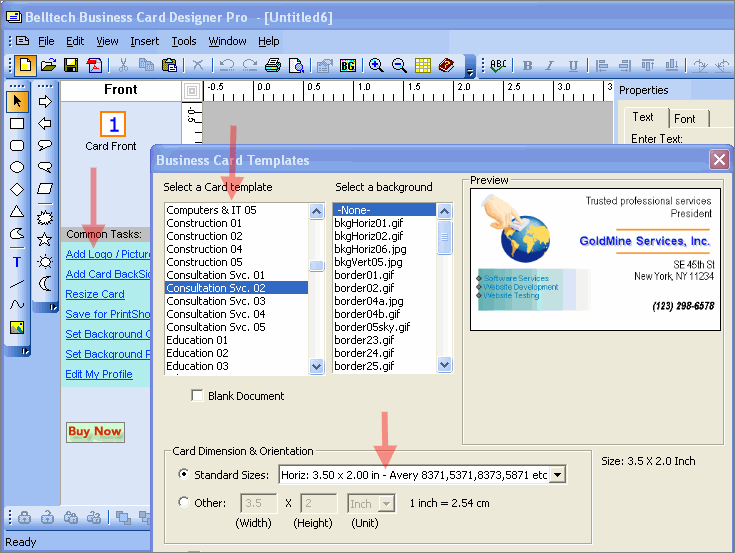Select the Star shape tool
Viewport: 735px width, 553px height.
[45, 239]
